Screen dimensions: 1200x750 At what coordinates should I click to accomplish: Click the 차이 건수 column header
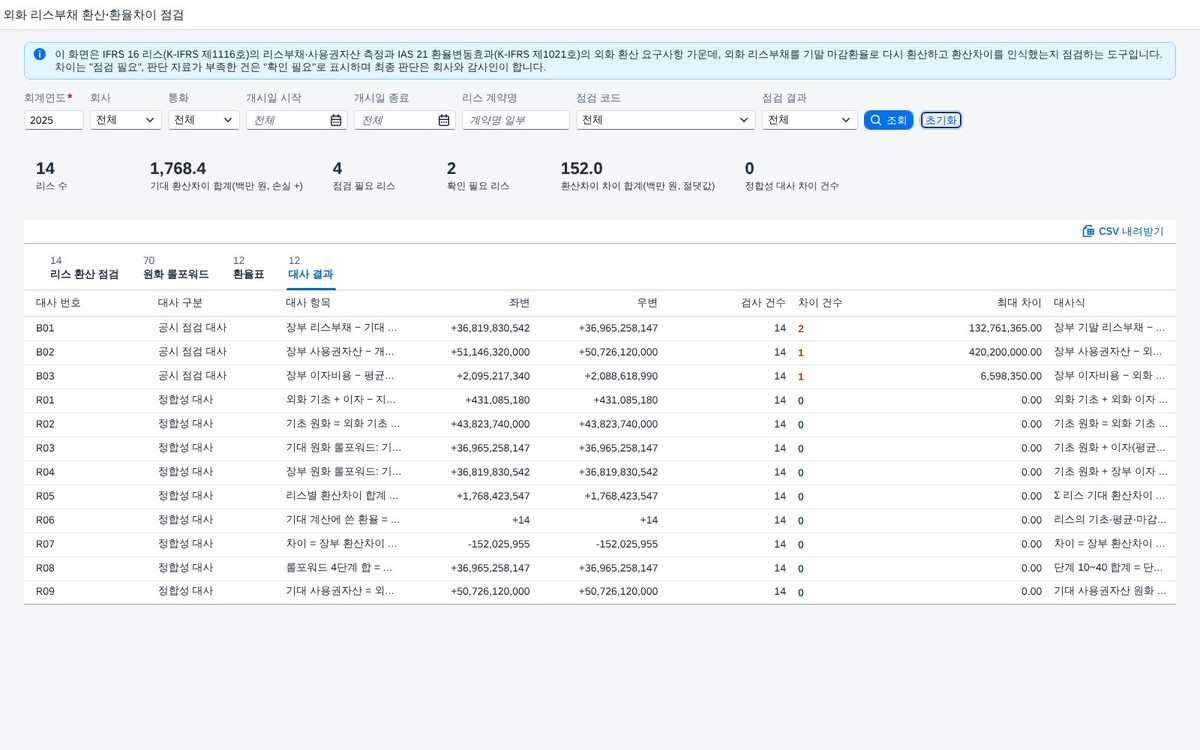click(820, 303)
